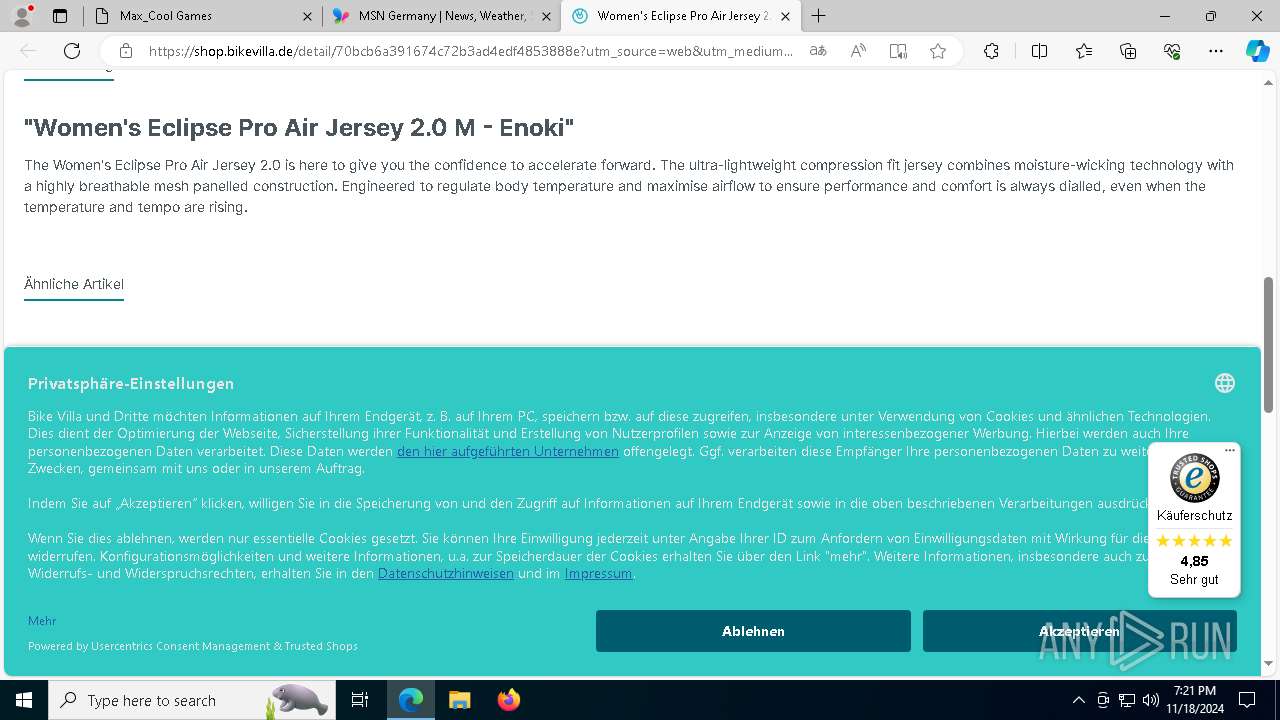Screen dimensions: 1280x720
Task: Open File Explorer from taskbar
Action: (x=459, y=700)
